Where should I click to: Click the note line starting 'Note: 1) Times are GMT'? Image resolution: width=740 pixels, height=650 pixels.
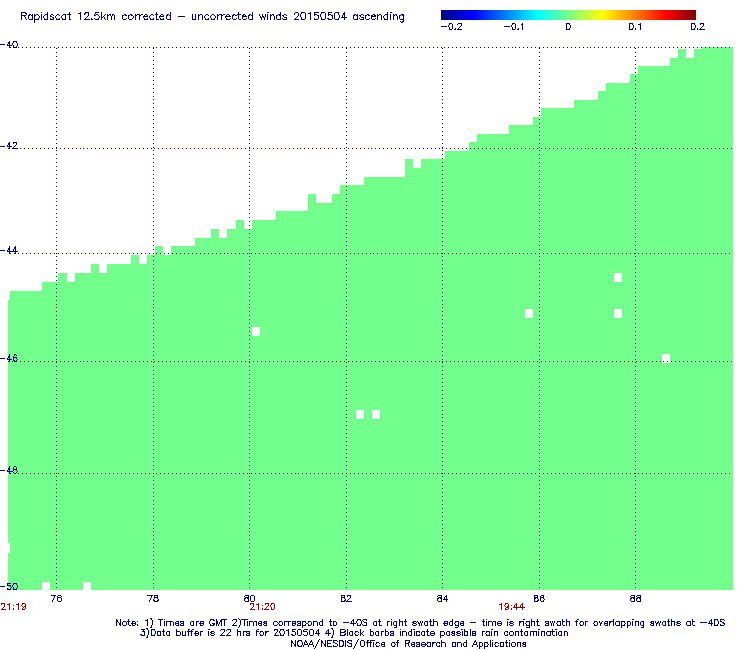[420, 623]
